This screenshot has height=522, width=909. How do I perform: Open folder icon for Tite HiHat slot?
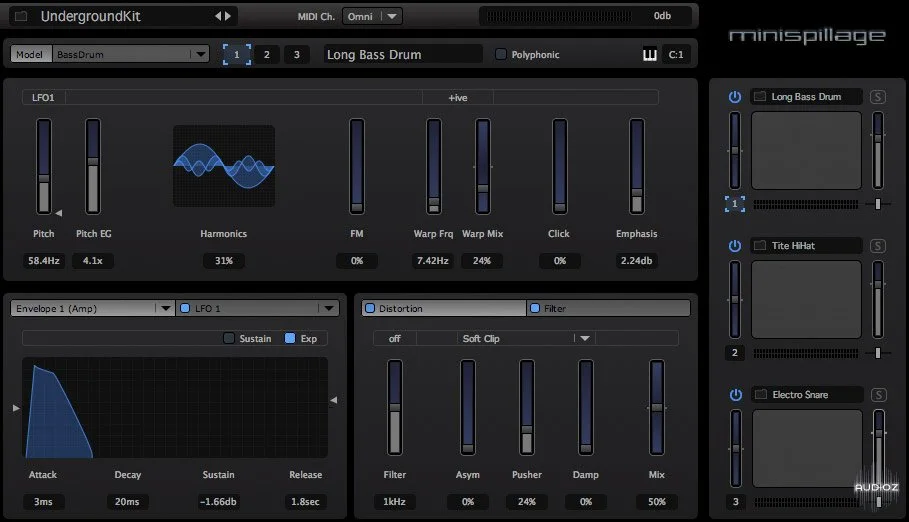760,246
